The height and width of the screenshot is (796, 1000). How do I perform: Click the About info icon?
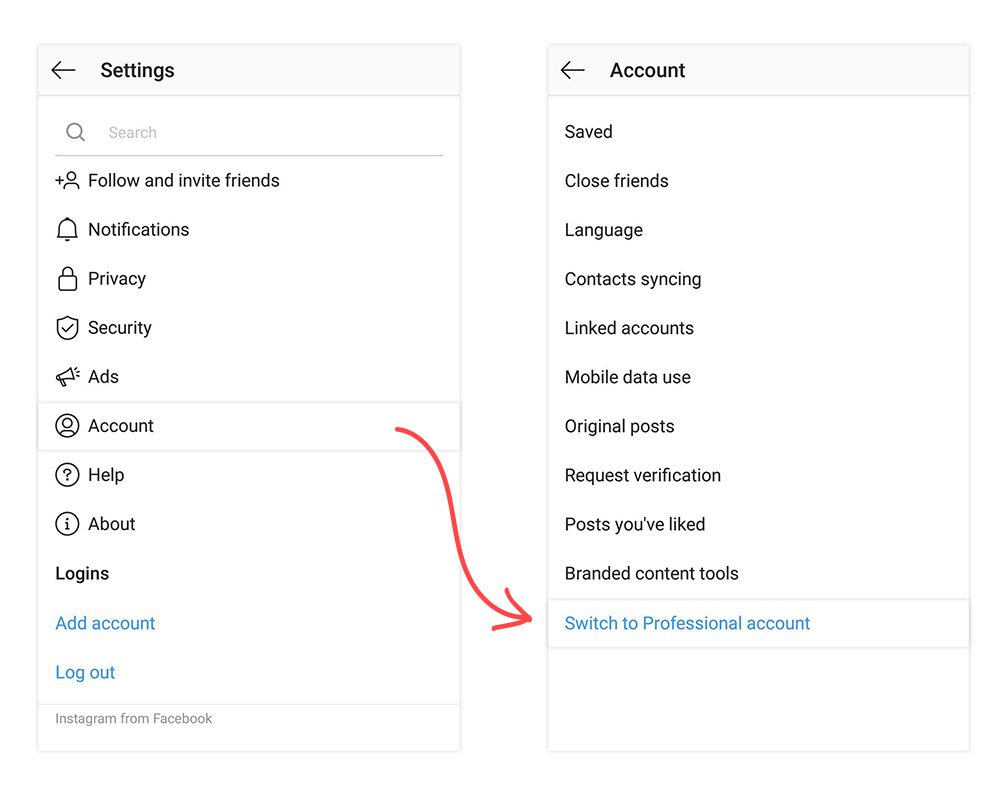click(x=67, y=524)
